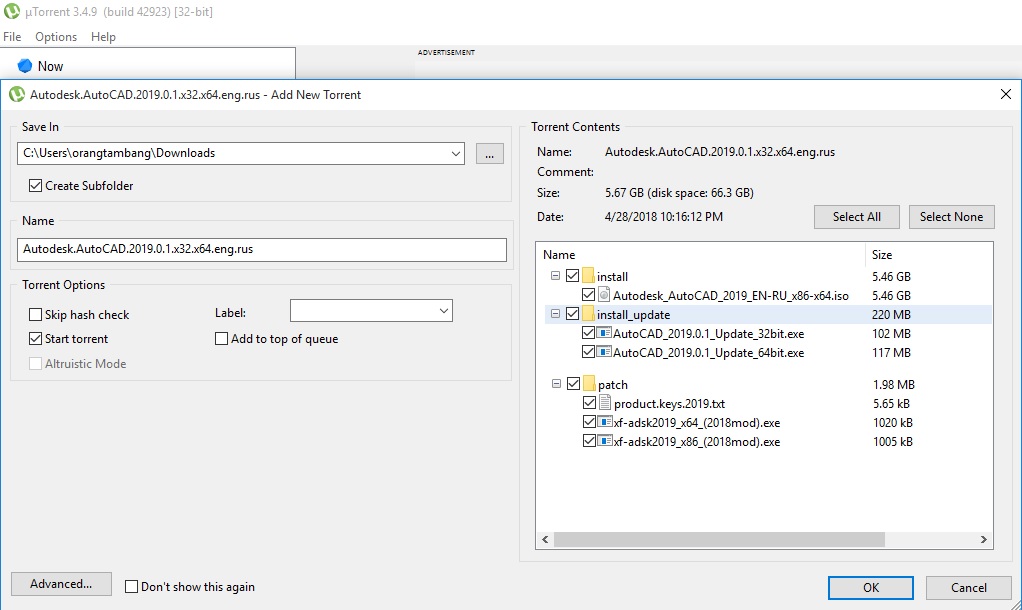Open the Label combo box
Image resolution: width=1022 pixels, height=610 pixels.
click(371, 311)
